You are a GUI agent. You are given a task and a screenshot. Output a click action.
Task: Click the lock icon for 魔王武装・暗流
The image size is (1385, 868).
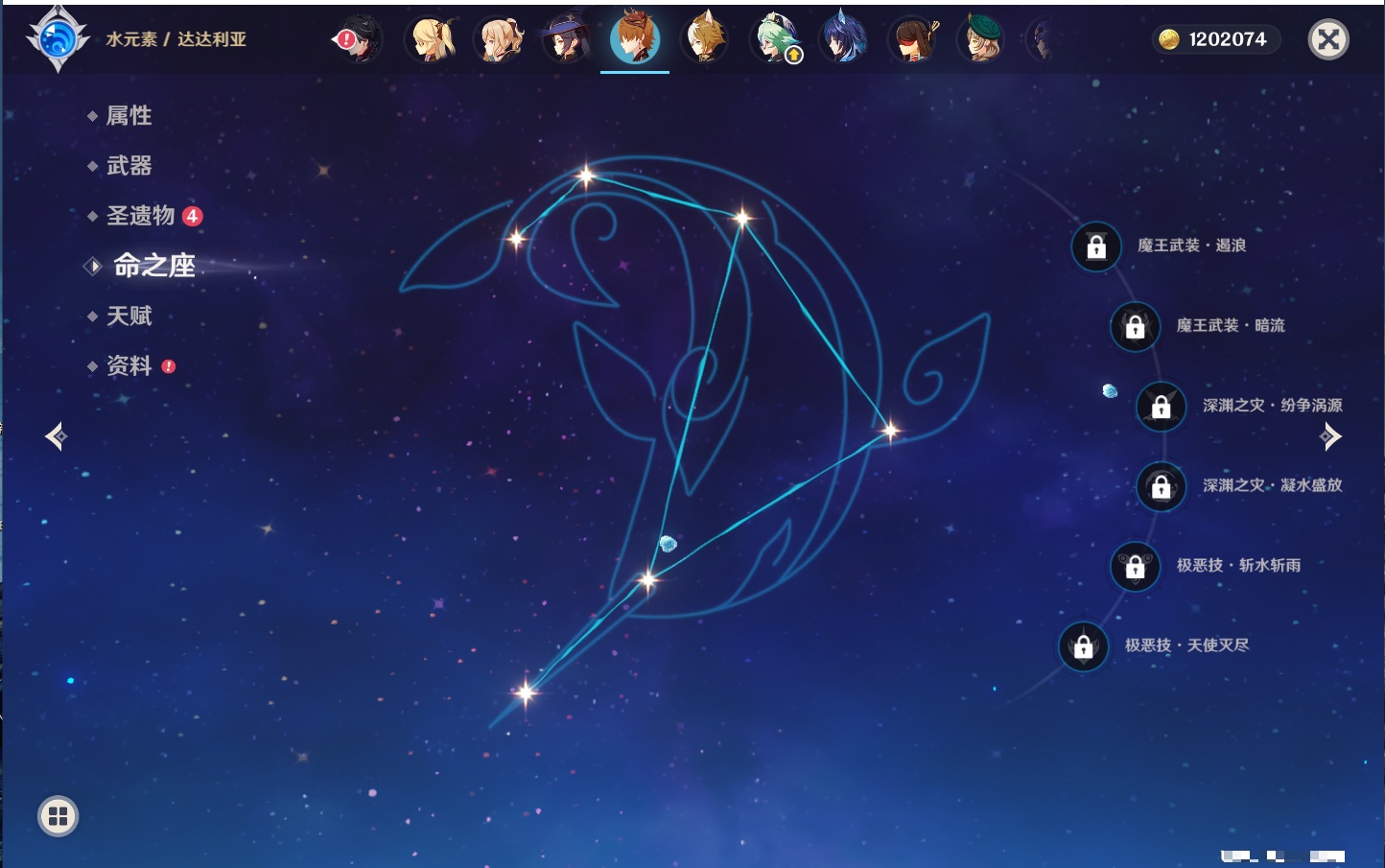(x=1135, y=326)
